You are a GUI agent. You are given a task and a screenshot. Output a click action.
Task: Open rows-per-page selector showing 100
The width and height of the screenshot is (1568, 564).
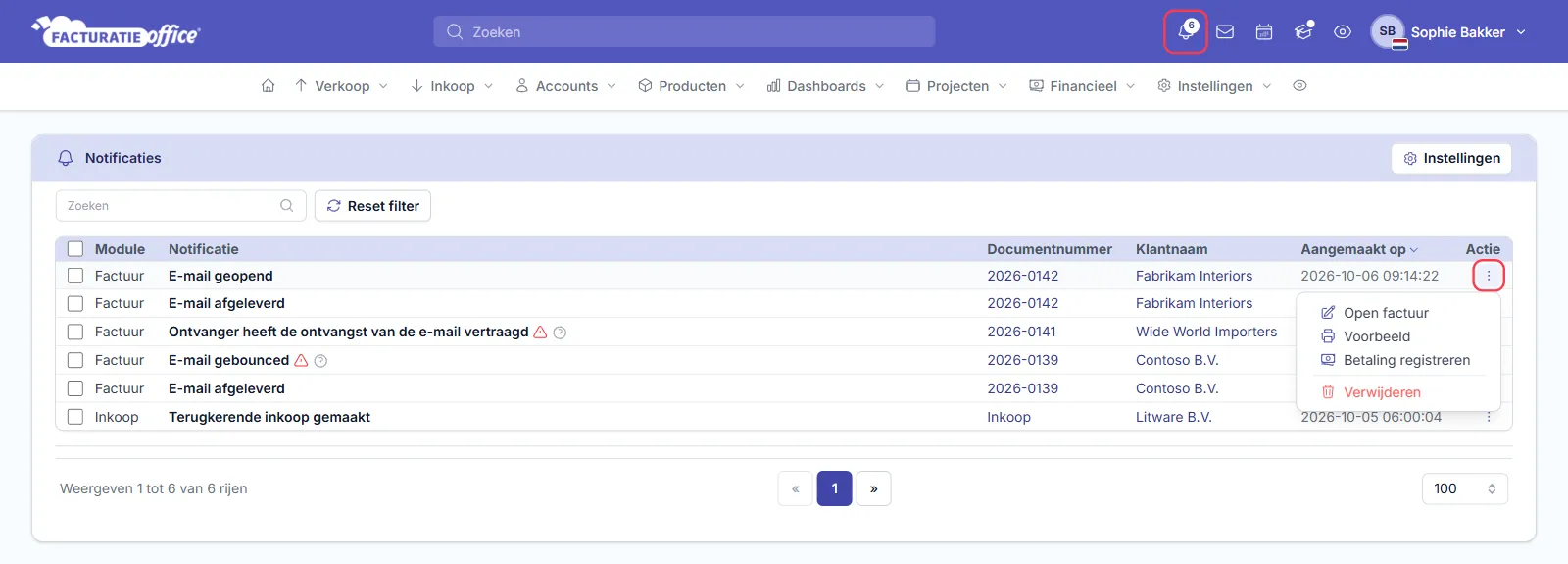click(x=1465, y=488)
